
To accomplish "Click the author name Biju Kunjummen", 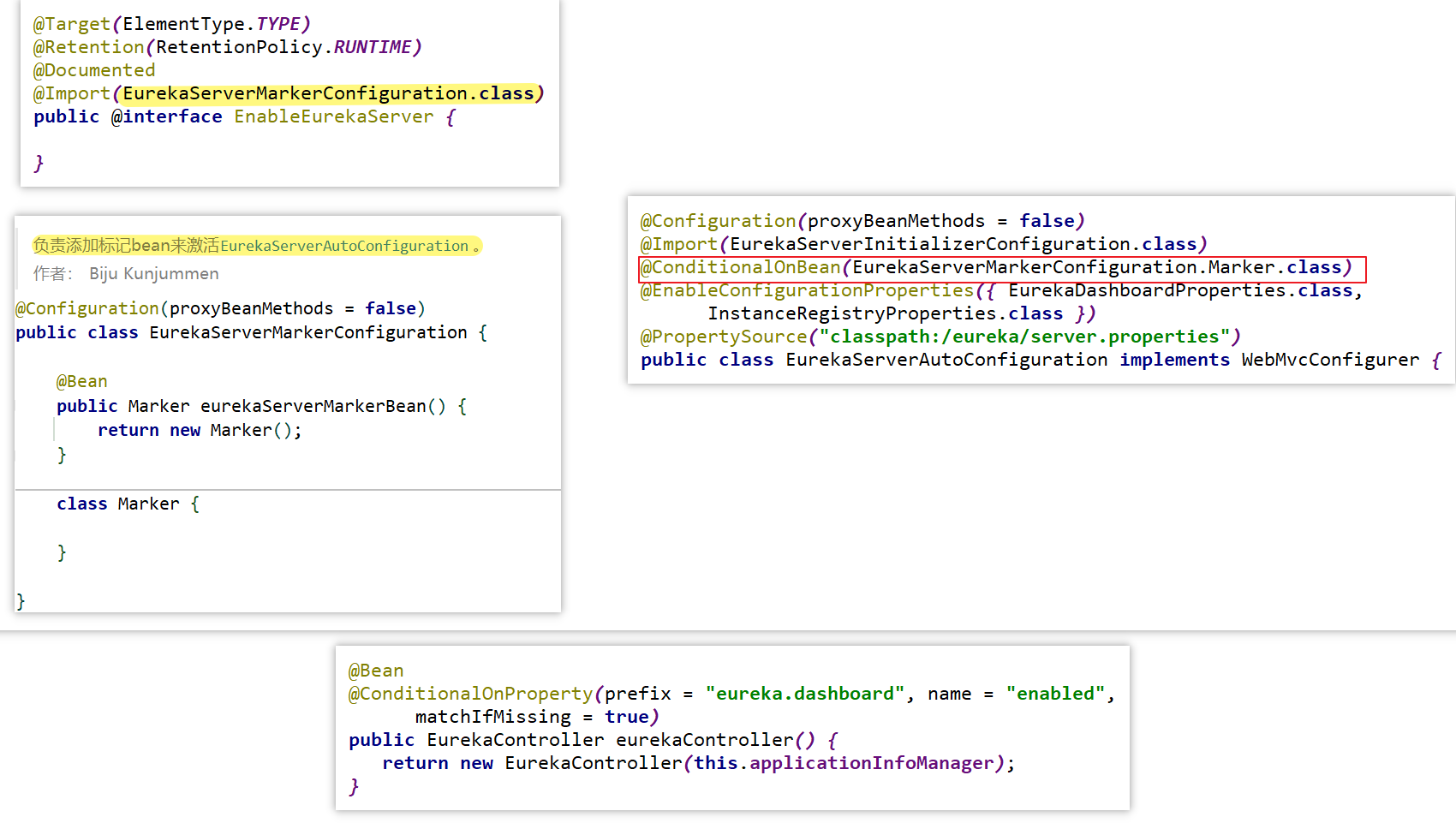I will tap(154, 273).
